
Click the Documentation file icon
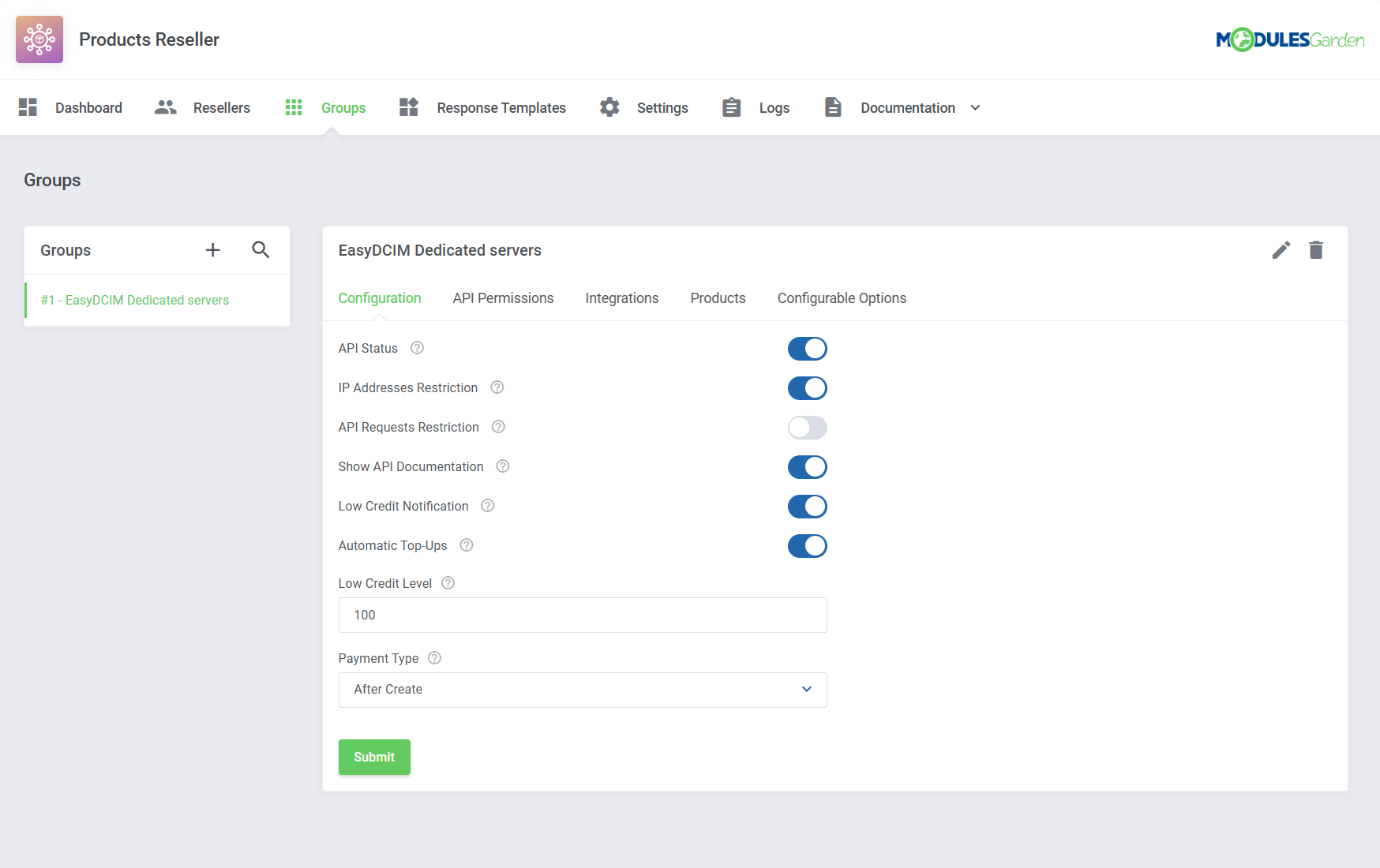[x=833, y=107]
